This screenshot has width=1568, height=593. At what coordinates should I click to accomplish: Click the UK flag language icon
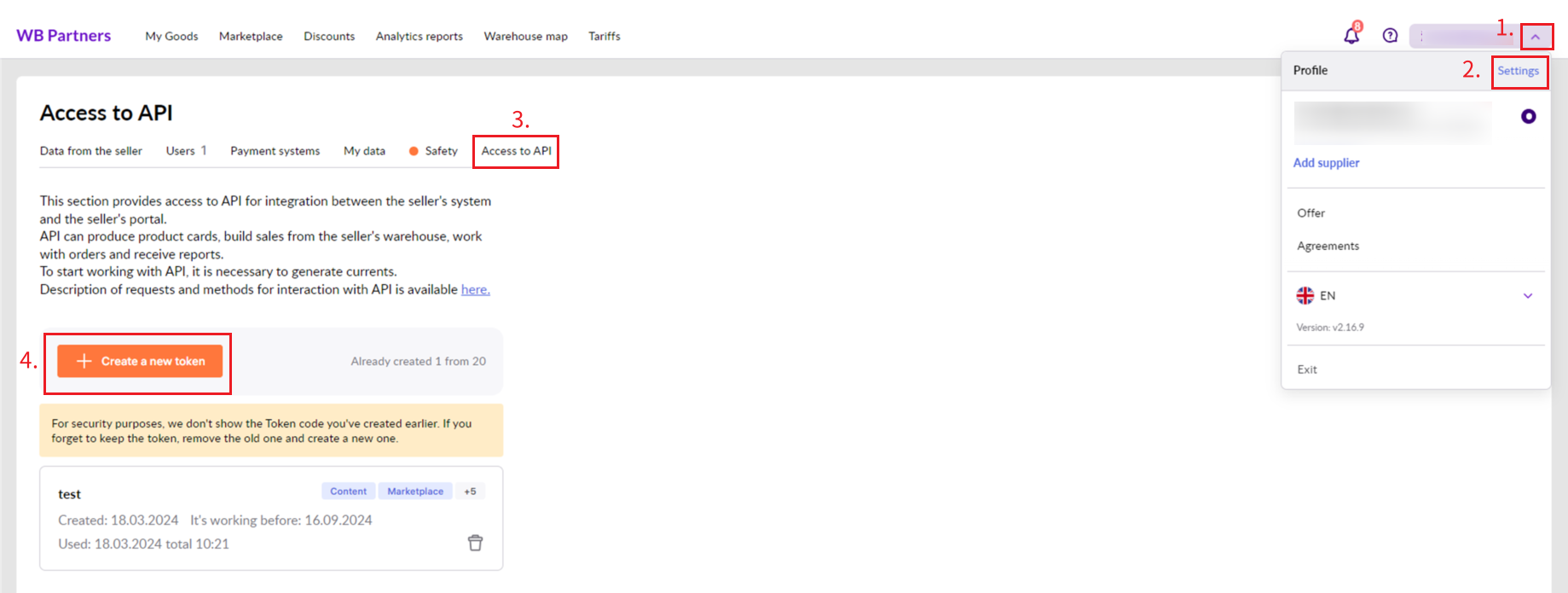coord(1305,295)
